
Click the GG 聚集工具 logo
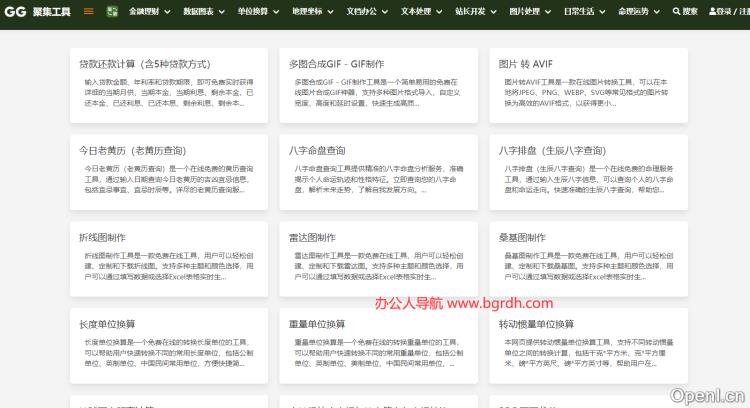click(37, 11)
